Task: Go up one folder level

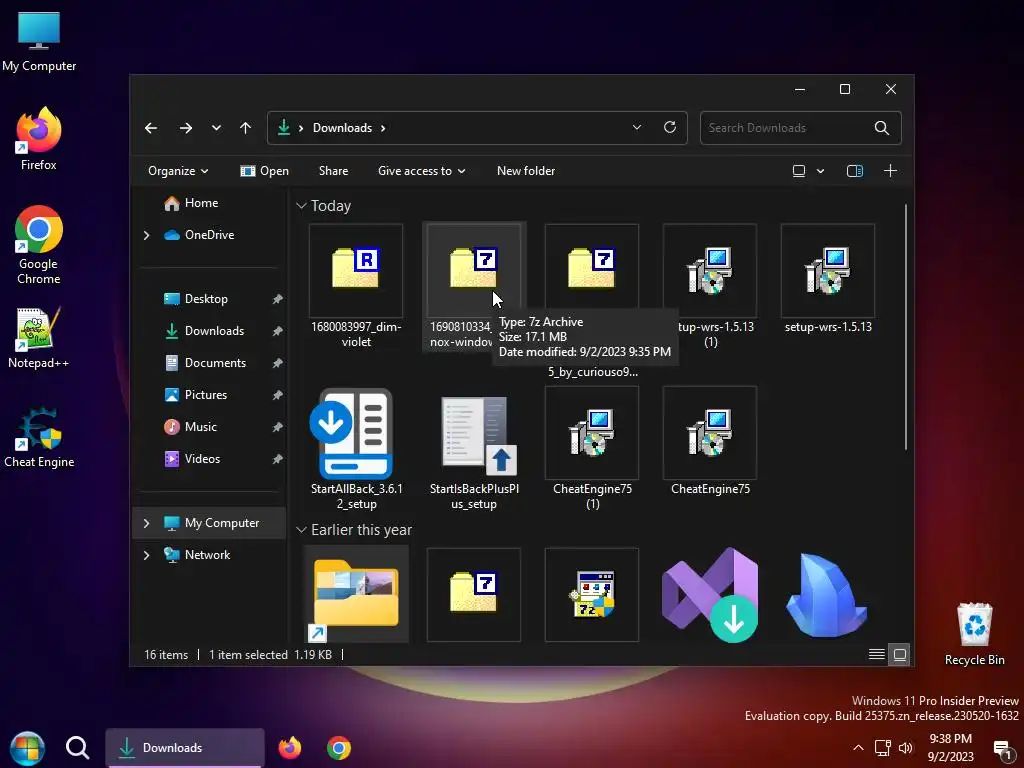Action: point(245,128)
